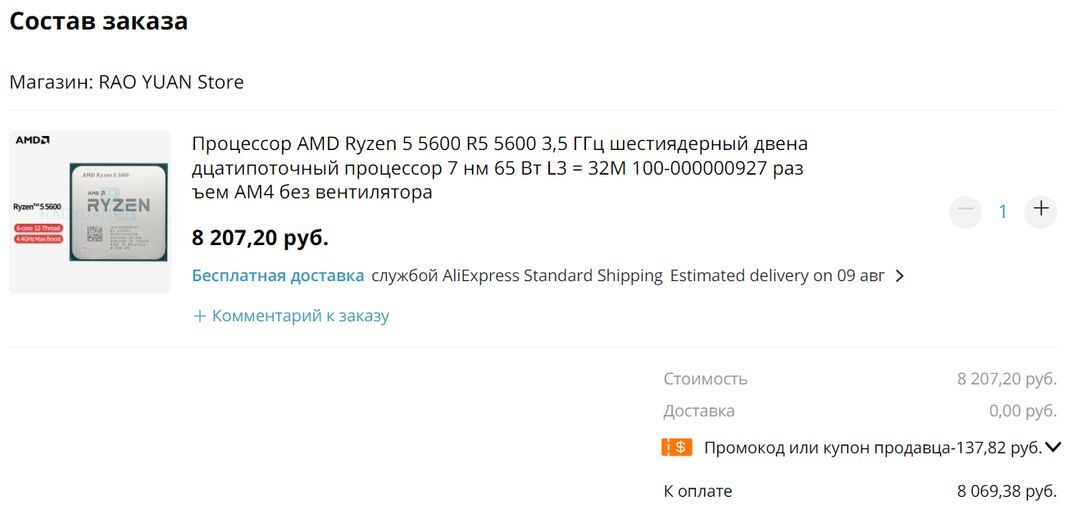This screenshot has height=532, width=1090.
Task: Click the Состав заказа heading
Action: coord(99,21)
